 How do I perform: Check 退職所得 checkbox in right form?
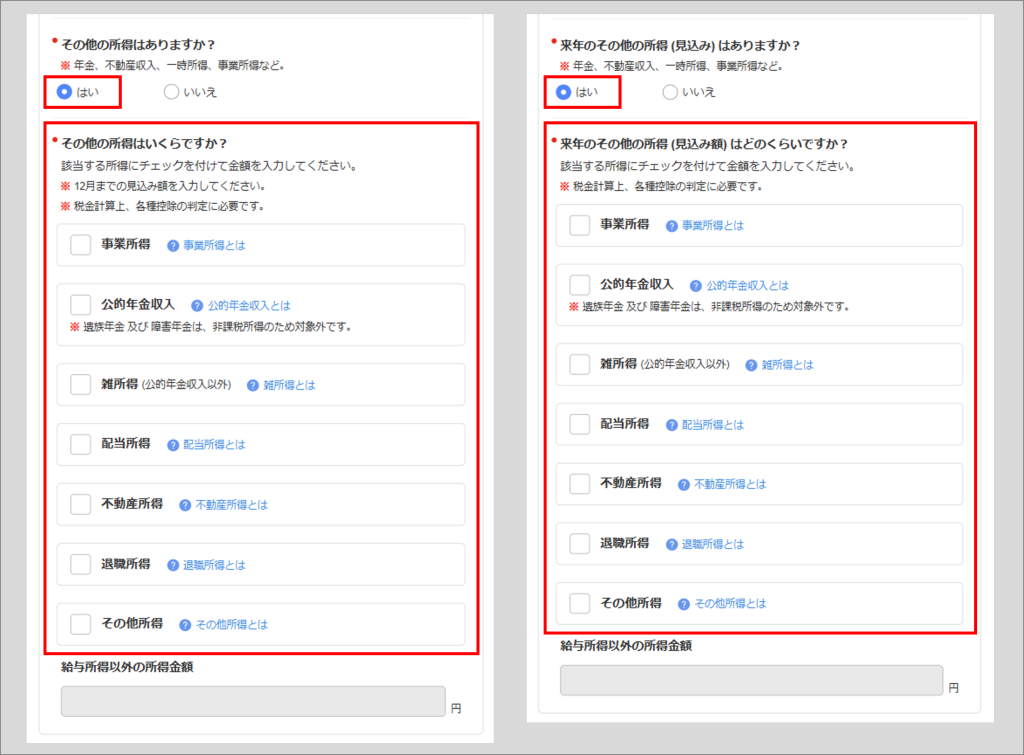579,543
